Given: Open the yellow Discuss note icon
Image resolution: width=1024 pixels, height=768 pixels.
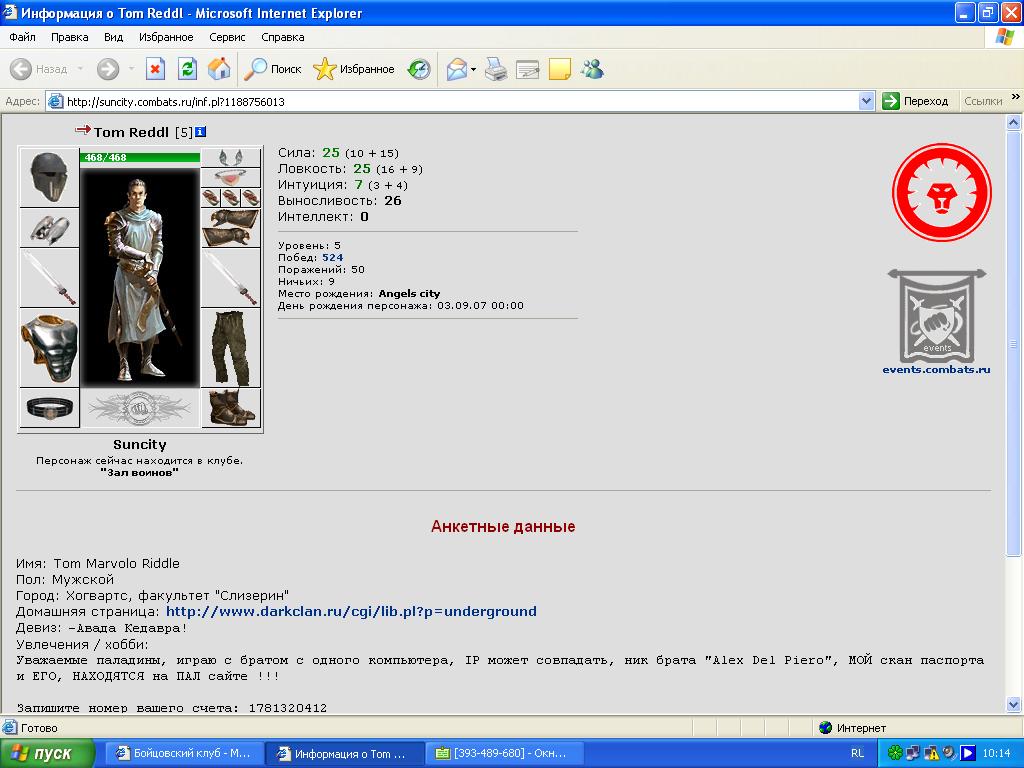Looking at the screenshot, I should click(560, 69).
